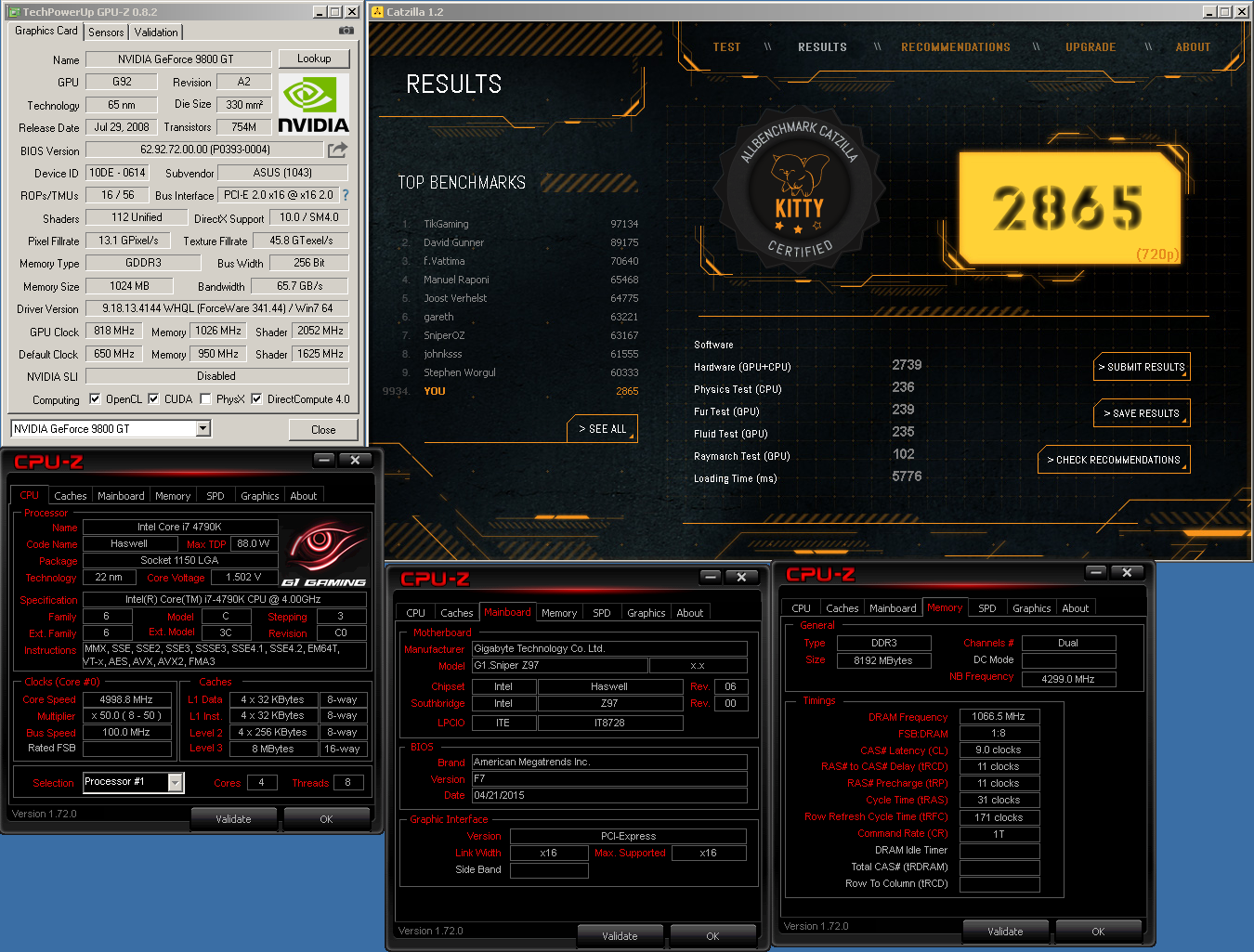Screen dimensions: 1254x952
Task: Minimize the CPU-Z Memory window
Action: coord(1096,572)
